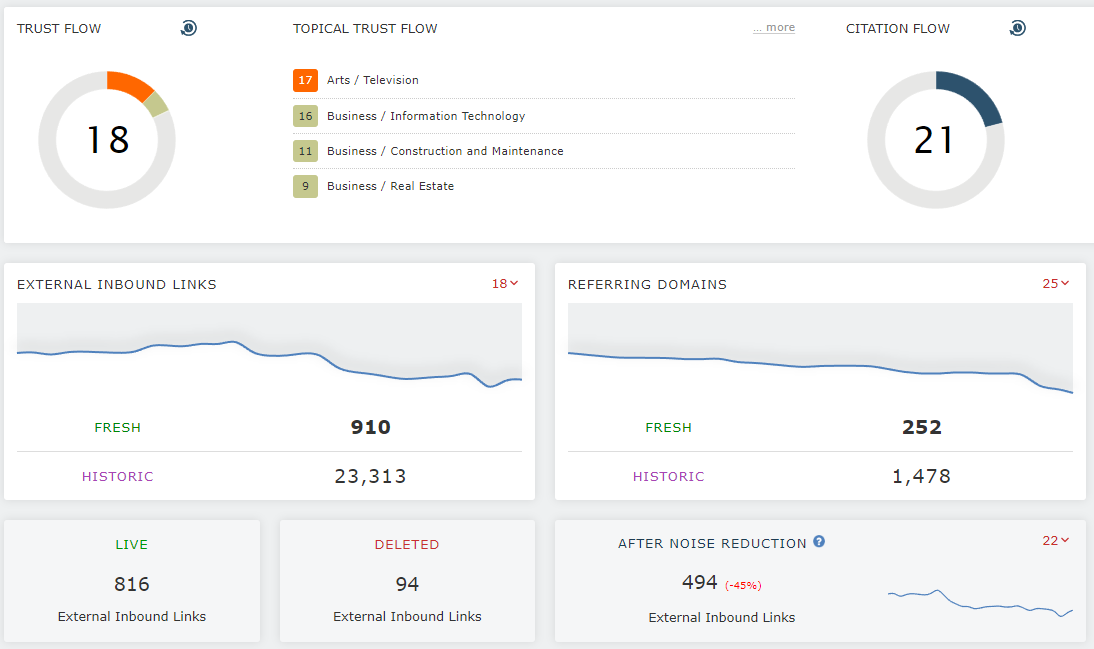Open Citation Flow history icon
The width and height of the screenshot is (1094, 649).
(1017, 28)
